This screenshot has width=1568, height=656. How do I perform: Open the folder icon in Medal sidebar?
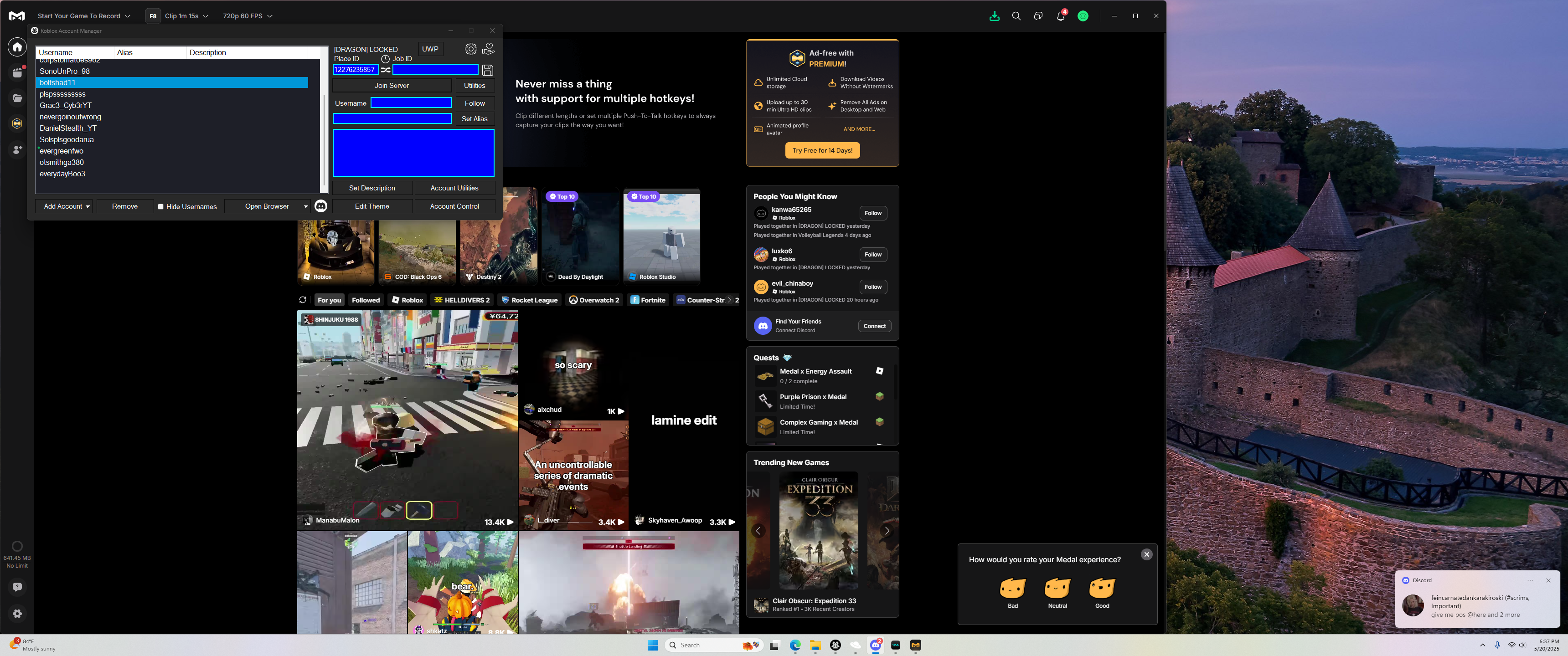coord(17,98)
